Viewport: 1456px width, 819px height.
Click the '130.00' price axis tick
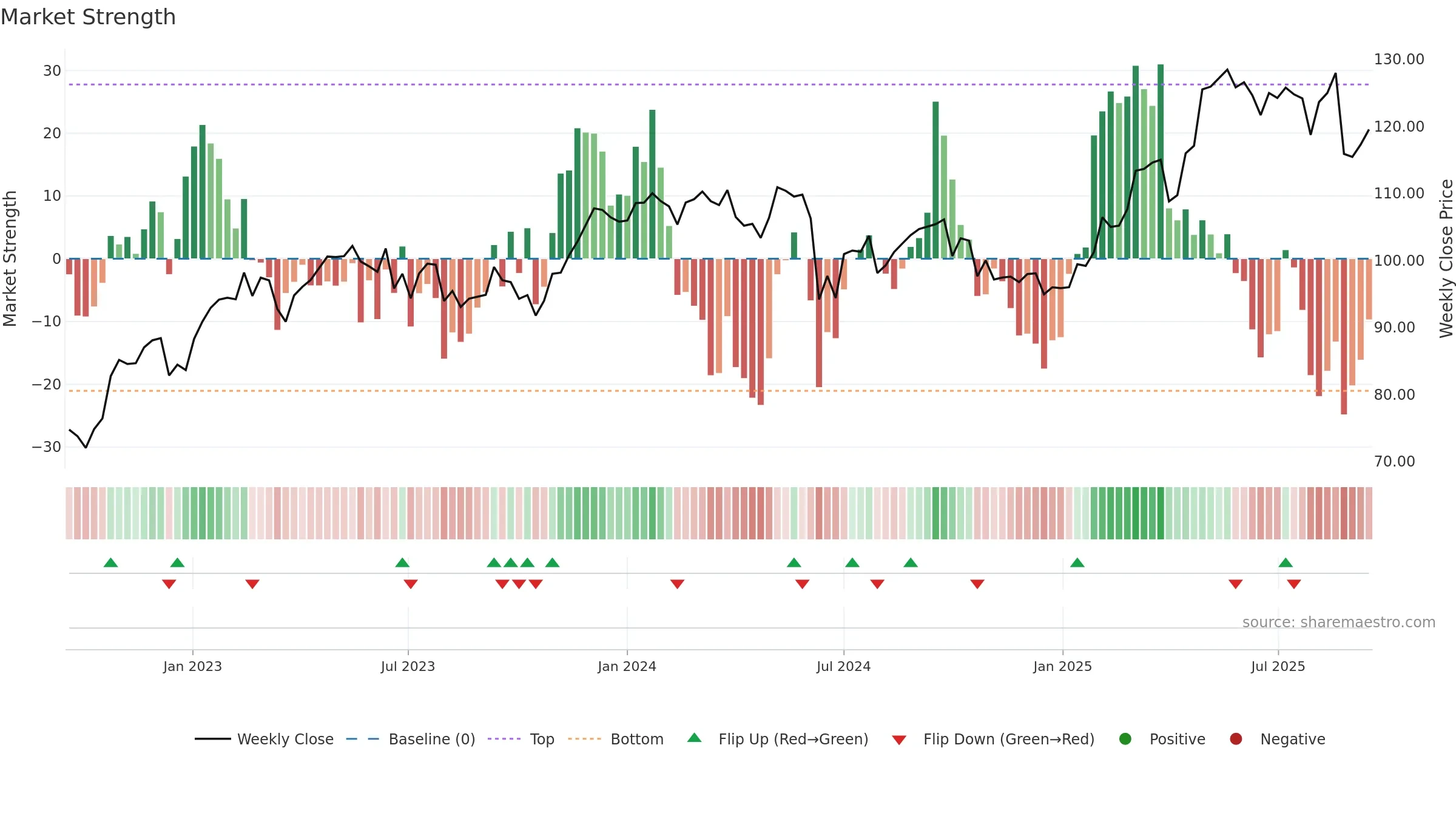1399,59
